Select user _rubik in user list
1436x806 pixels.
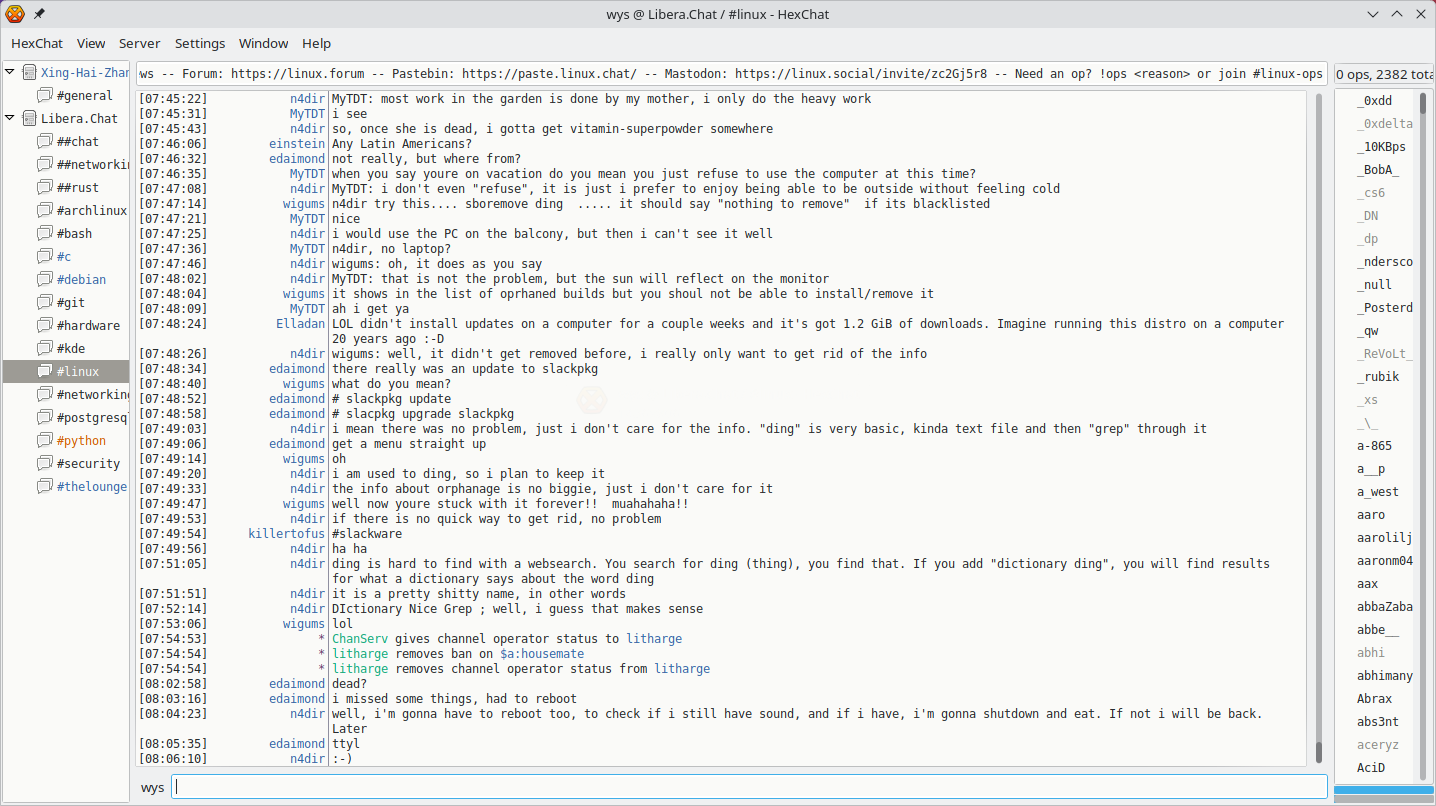(1378, 377)
